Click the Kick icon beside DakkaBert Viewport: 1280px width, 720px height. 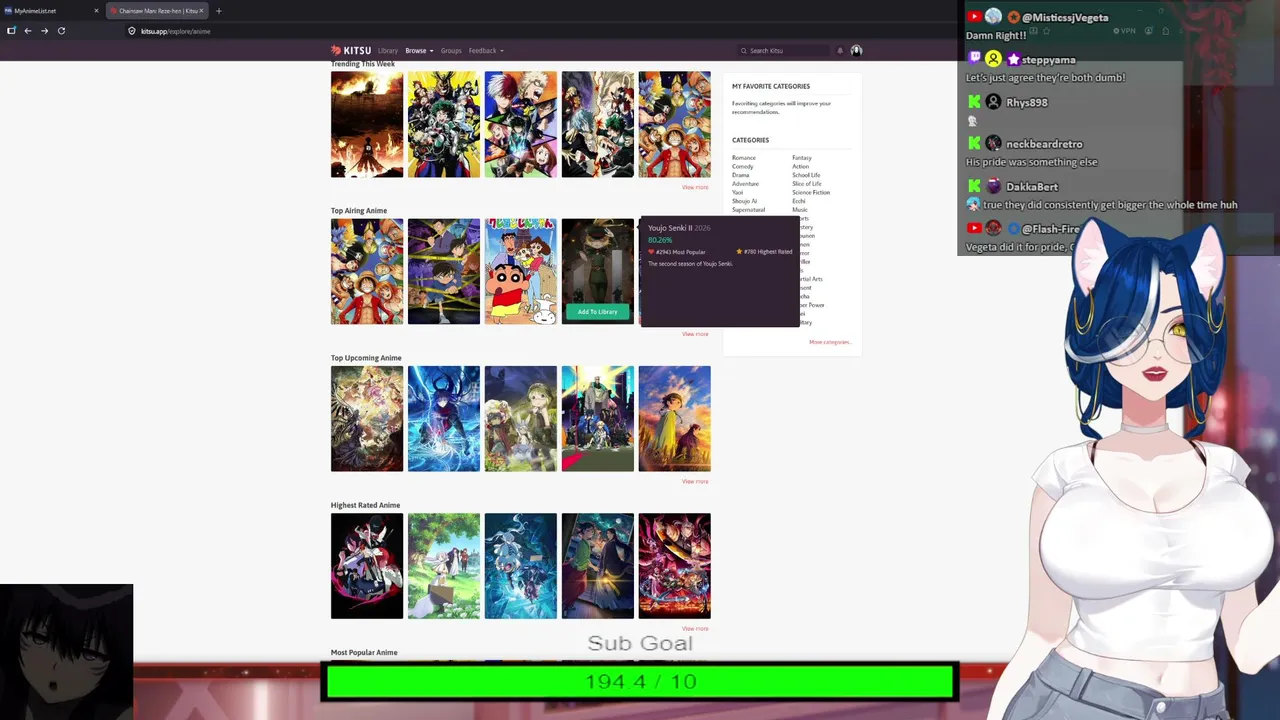pos(975,186)
